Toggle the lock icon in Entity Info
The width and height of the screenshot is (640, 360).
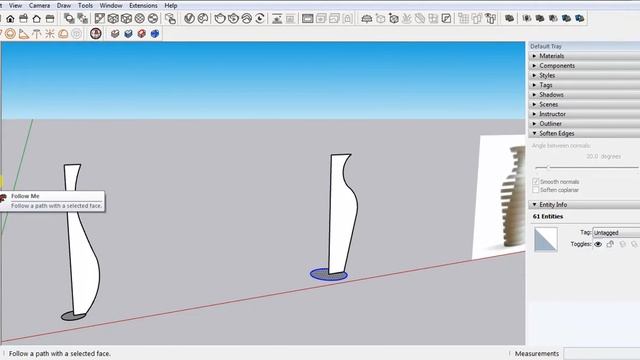[x=610, y=244]
